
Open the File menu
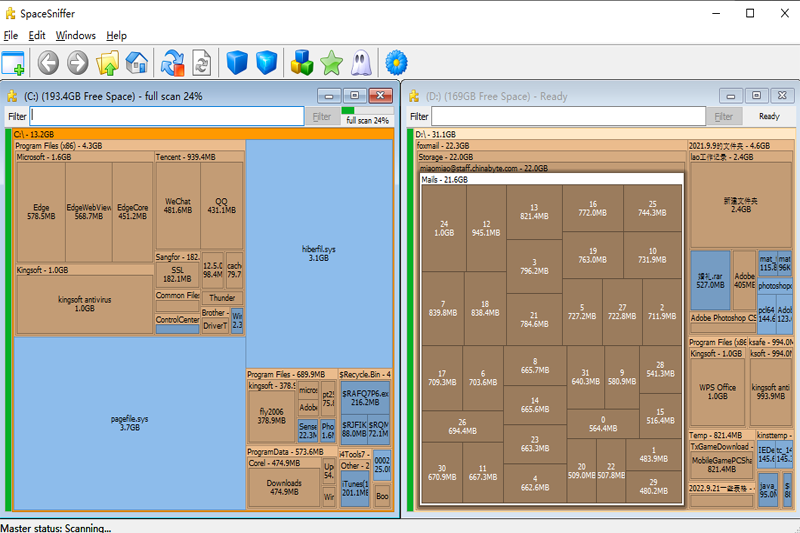(11, 35)
